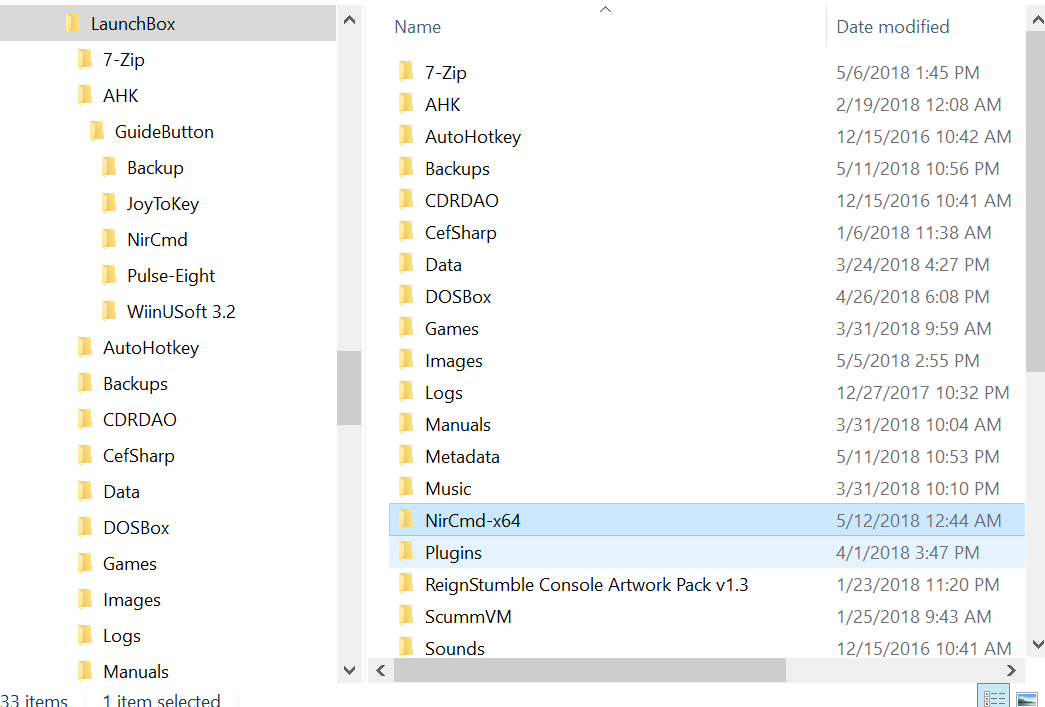
Task: Select the Sounds folder in file list
Action: tap(455, 648)
